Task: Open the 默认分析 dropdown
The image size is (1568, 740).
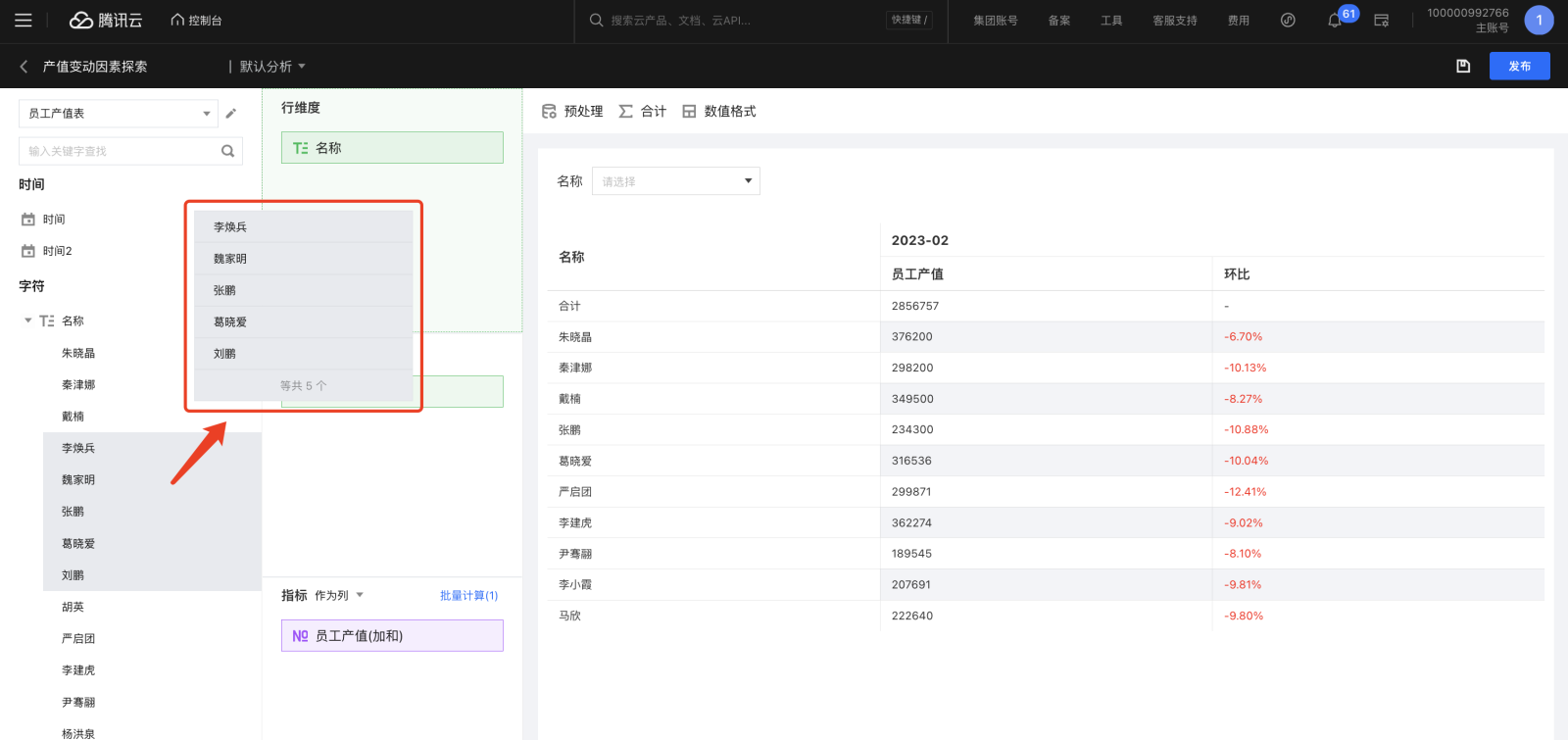Action: coord(272,67)
